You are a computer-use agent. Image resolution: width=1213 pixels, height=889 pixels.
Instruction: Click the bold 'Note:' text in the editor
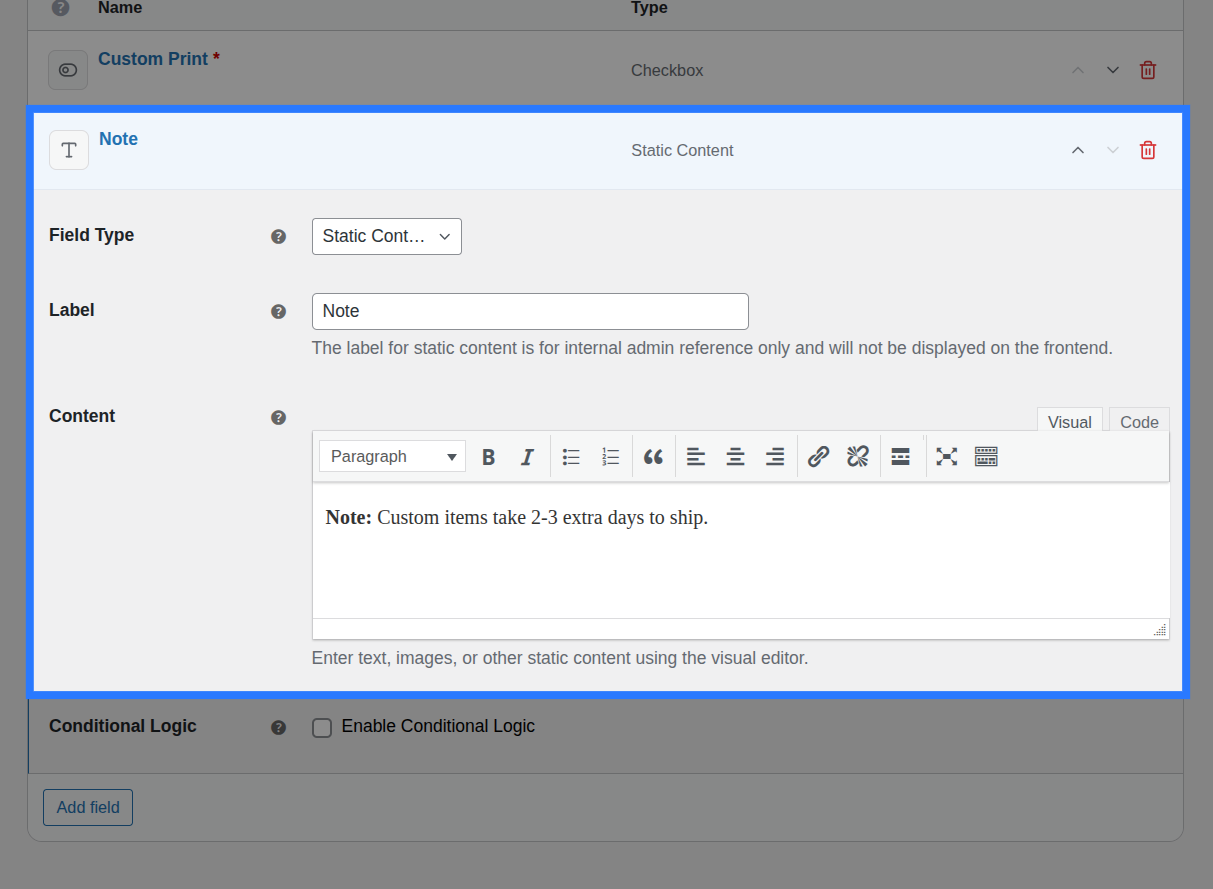[349, 518]
